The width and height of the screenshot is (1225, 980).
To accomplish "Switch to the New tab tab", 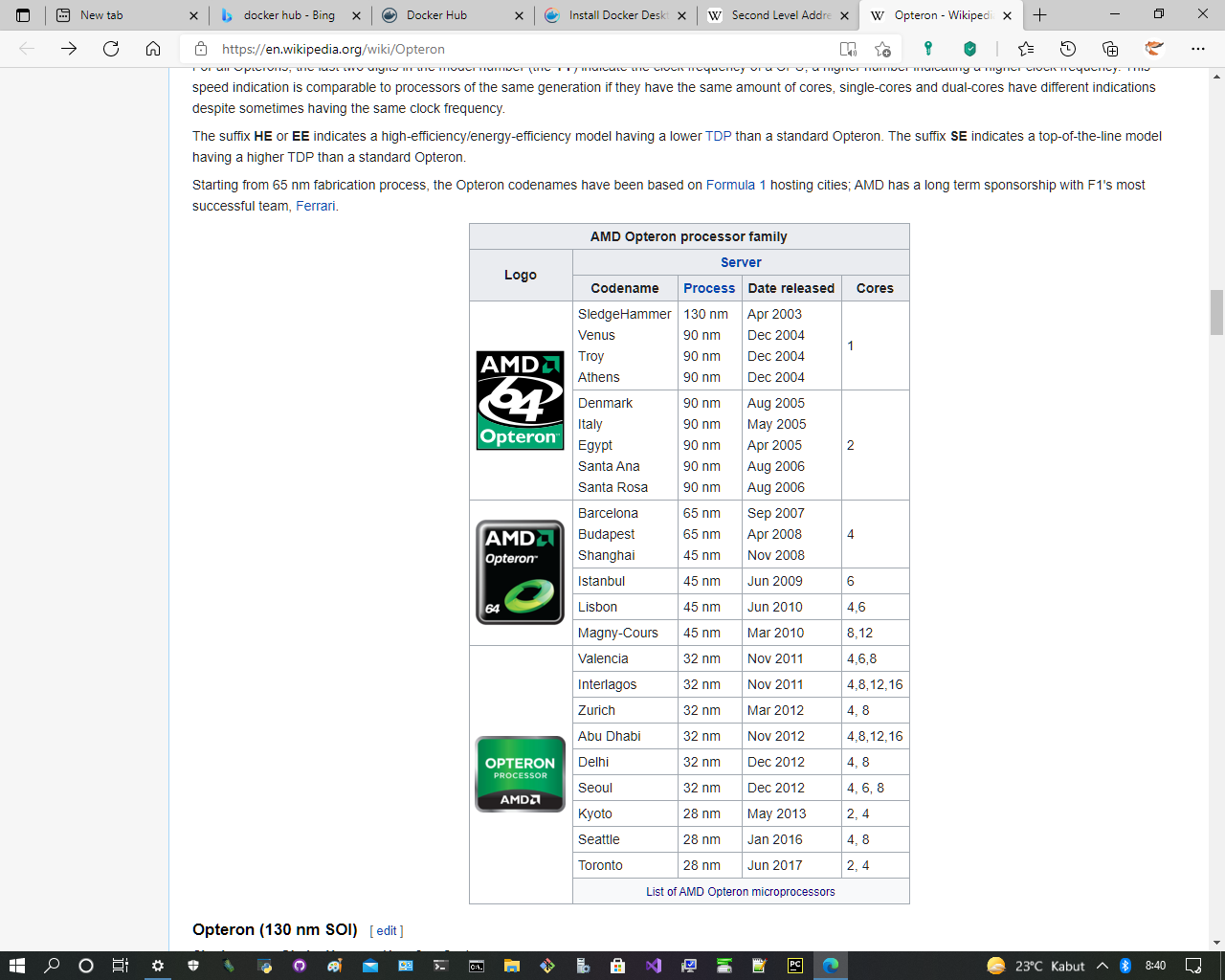I will point(125,15).
